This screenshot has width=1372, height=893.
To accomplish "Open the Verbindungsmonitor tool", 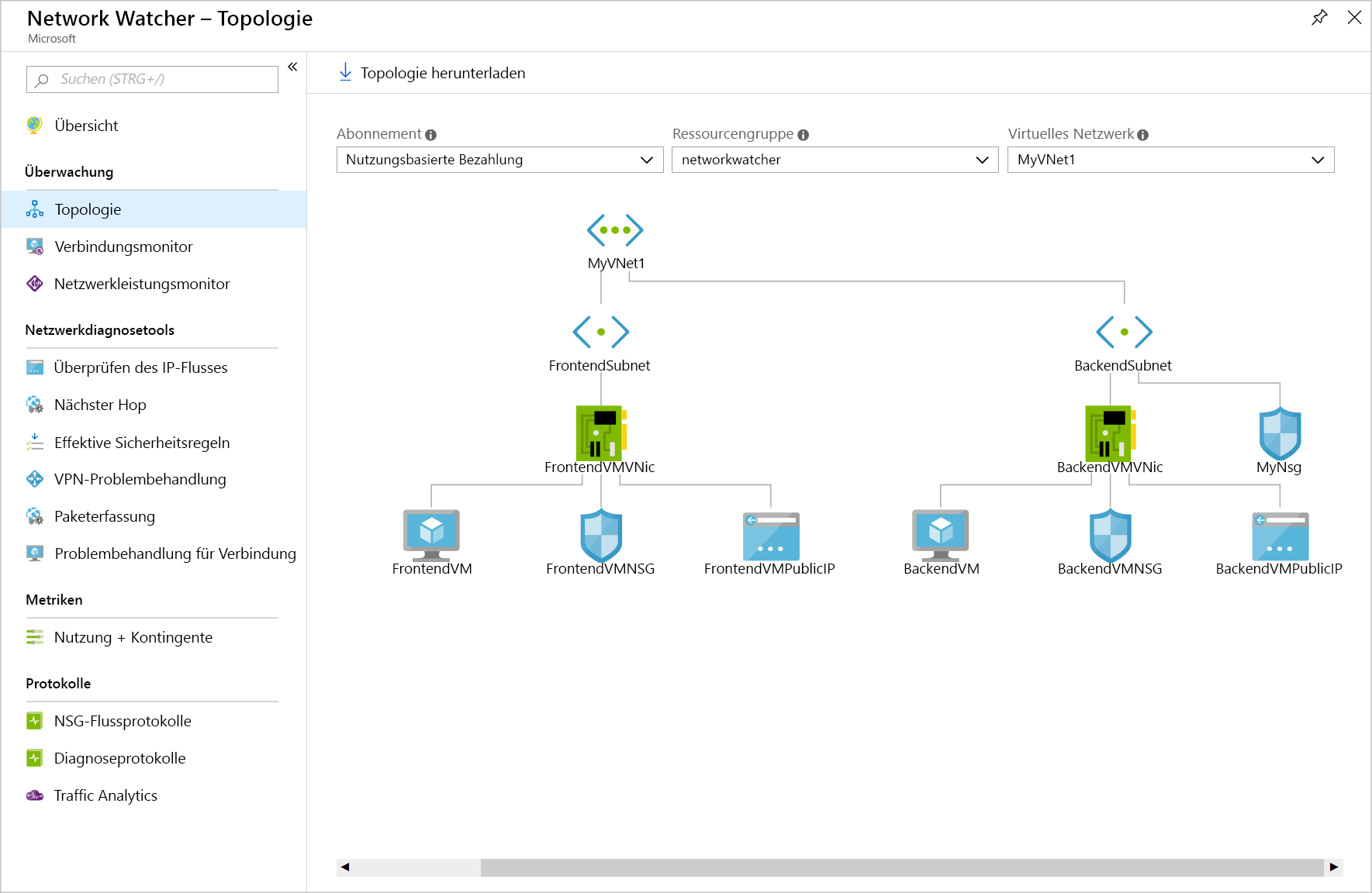I will pyautogui.click(x=123, y=247).
